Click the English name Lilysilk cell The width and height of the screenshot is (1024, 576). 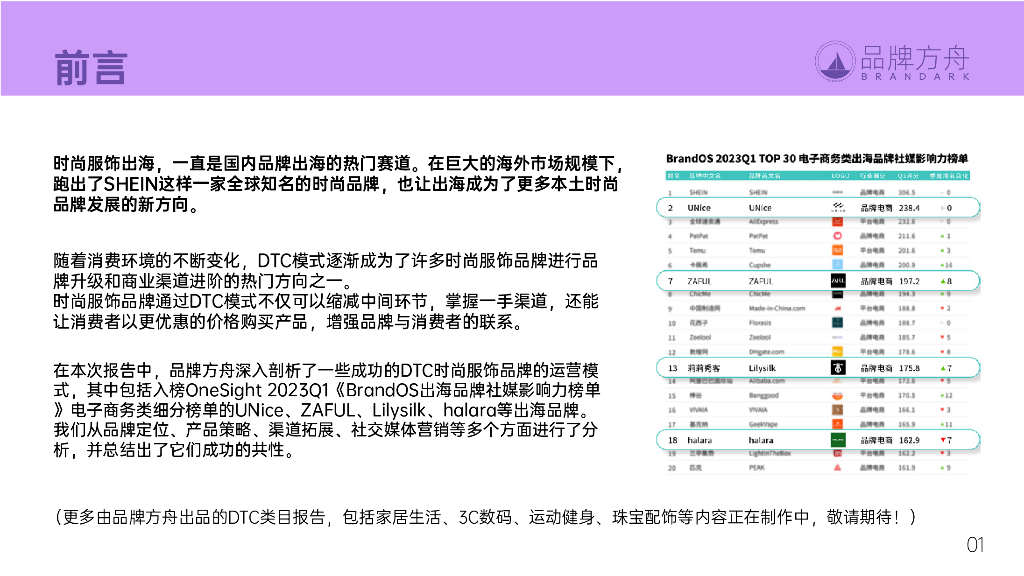pyautogui.click(x=762, y=368)
